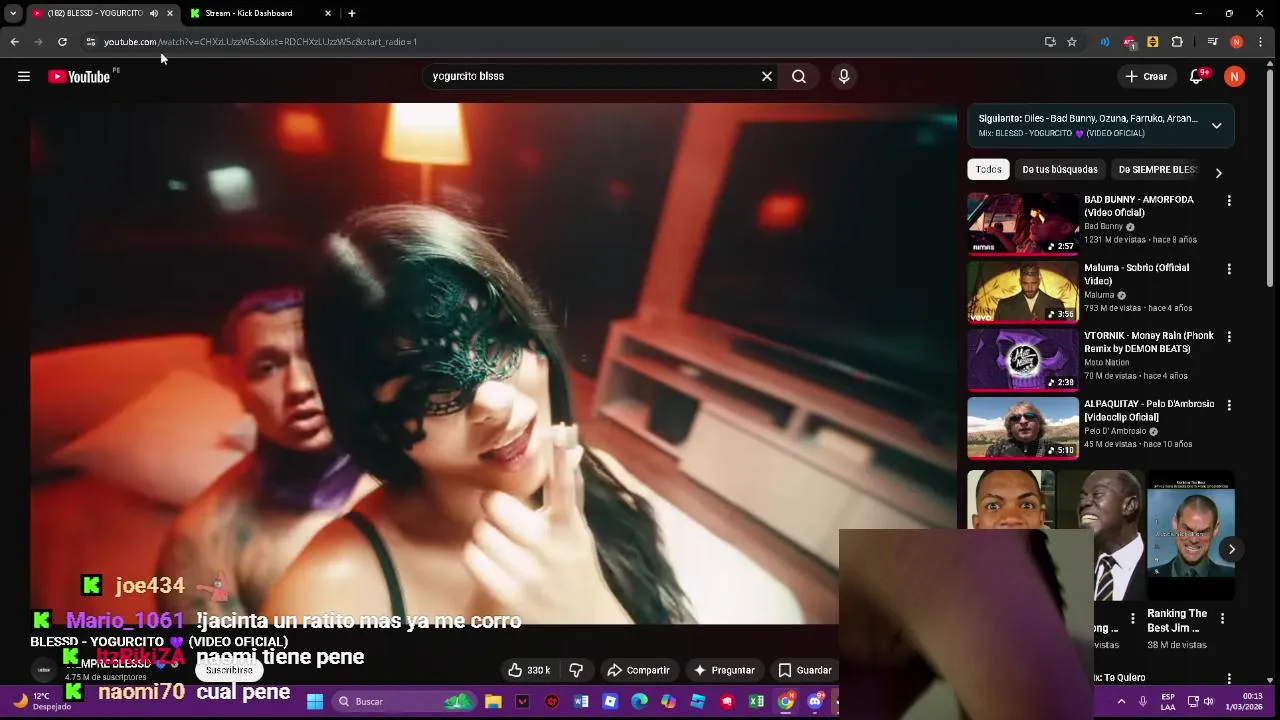This screenshot has width=1280, height=720.
Task: Open the Crear button
Action: coord(1146,76)
